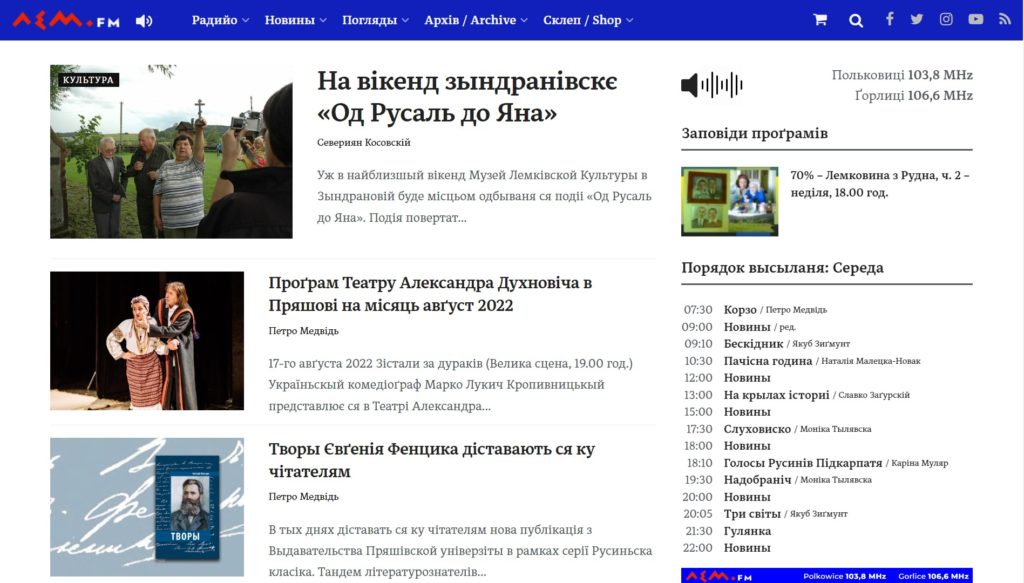The image size is (1024, 583).
Task: Expand the Радийо dropdown menu
Action: tap(220, 20)
